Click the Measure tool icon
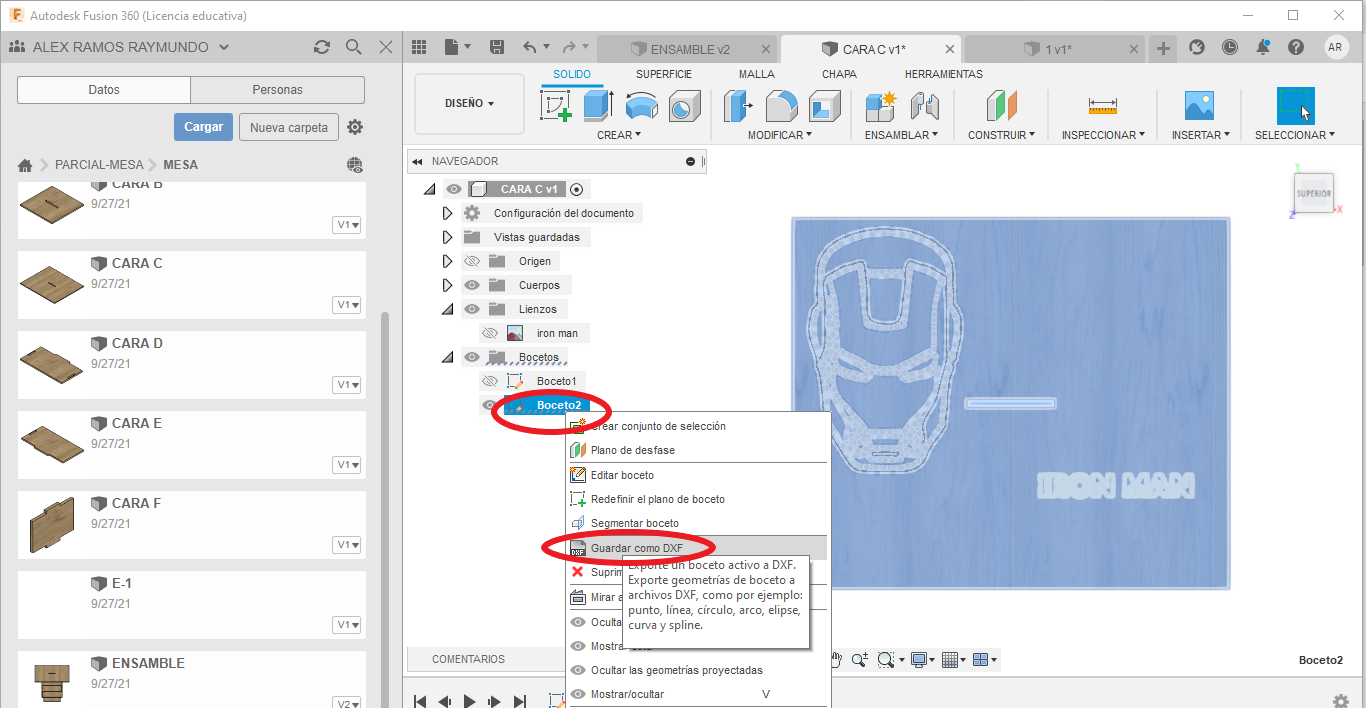 click(1103, 105)
